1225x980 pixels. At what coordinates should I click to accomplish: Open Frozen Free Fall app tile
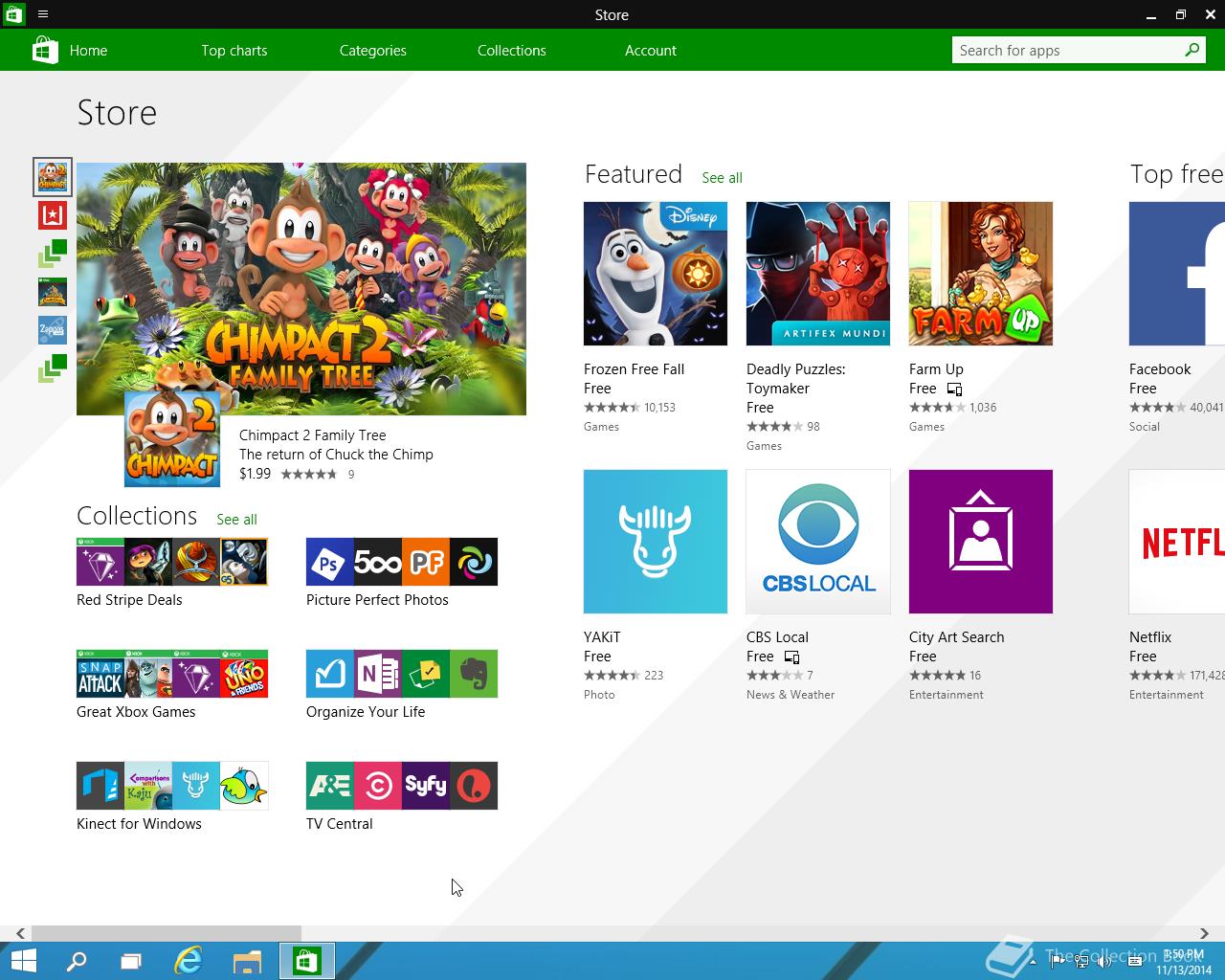point(656,274)
